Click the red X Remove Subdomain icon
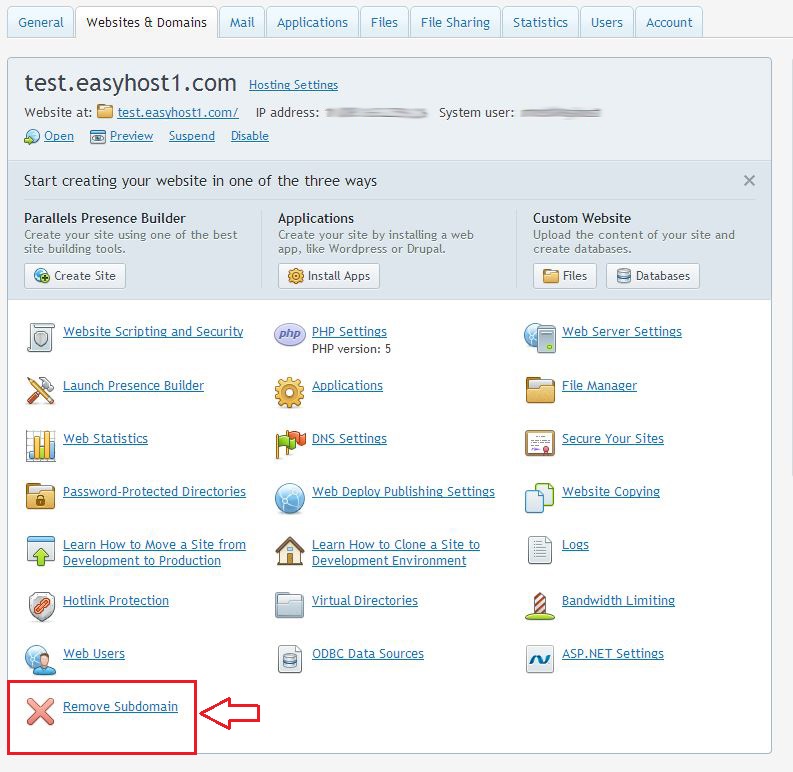Screen dimensions: 793x772 tap(40, 711)
